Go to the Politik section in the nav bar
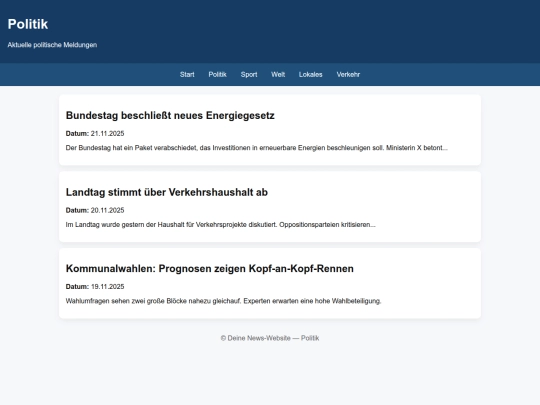The image size is (540, 405). 217,74
